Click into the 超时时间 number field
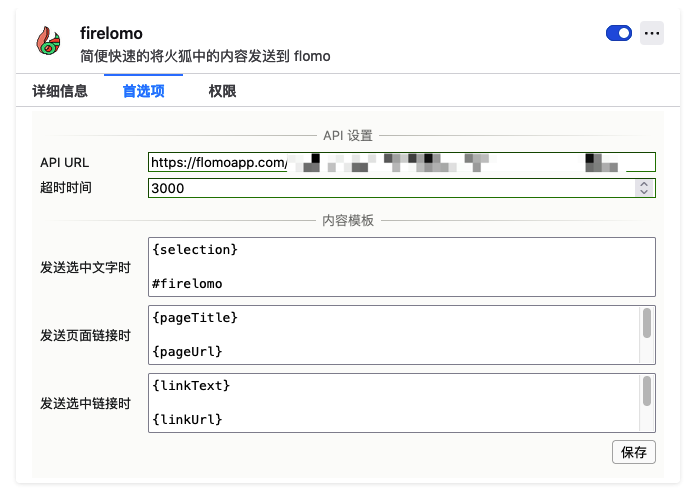The height and width of the screenshot is (496, 692). coord(390,188)
